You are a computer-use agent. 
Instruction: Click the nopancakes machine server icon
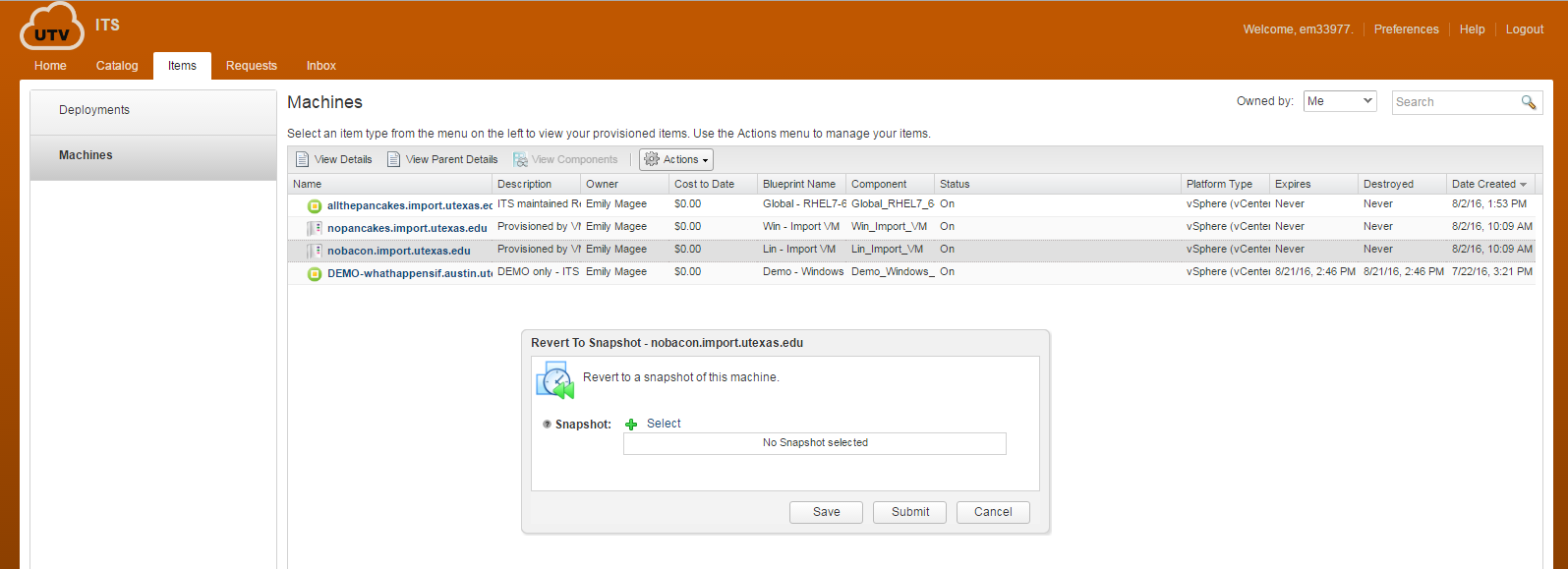315,228
